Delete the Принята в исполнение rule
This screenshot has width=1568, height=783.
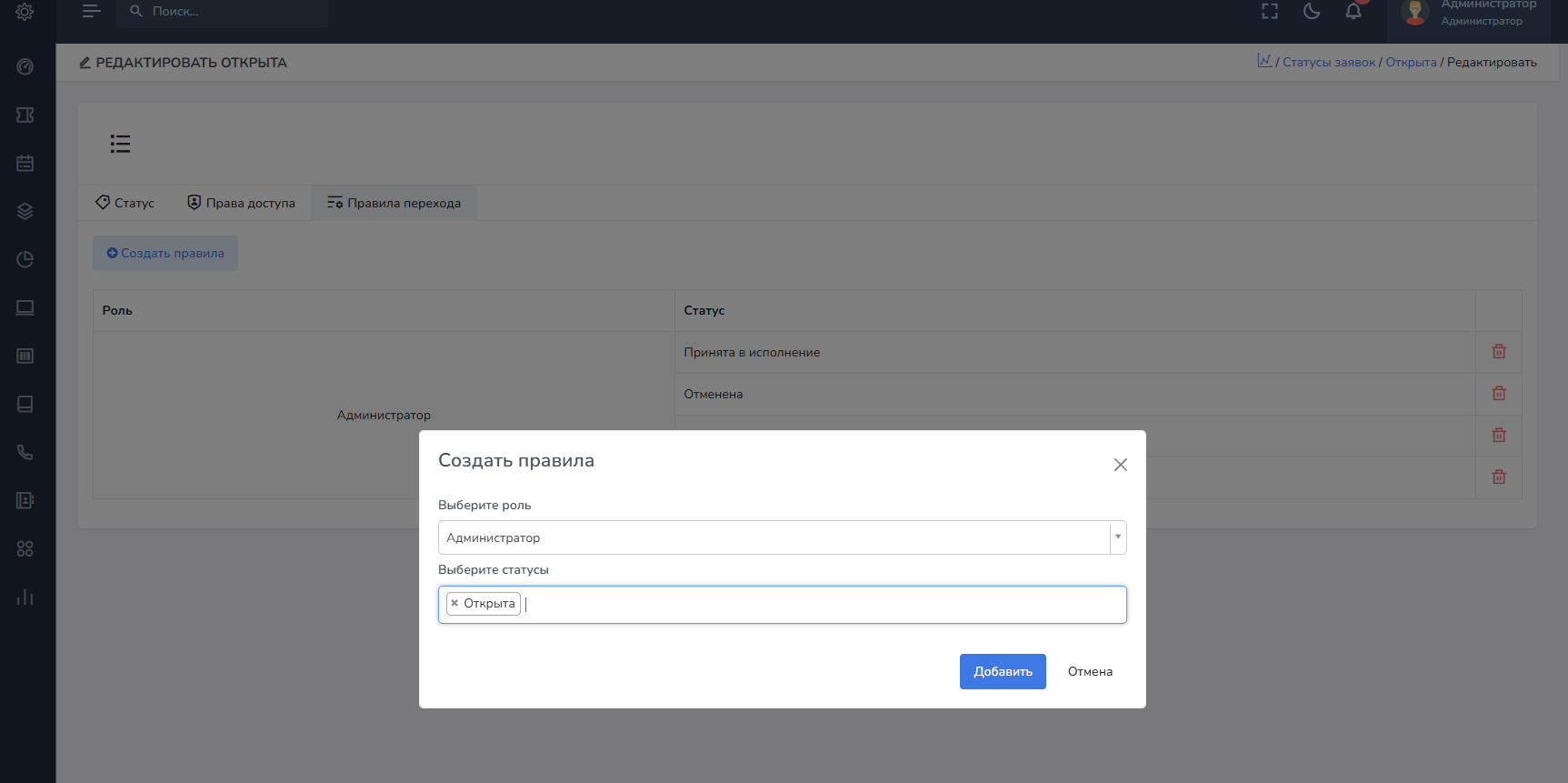tap(1498, 352)
